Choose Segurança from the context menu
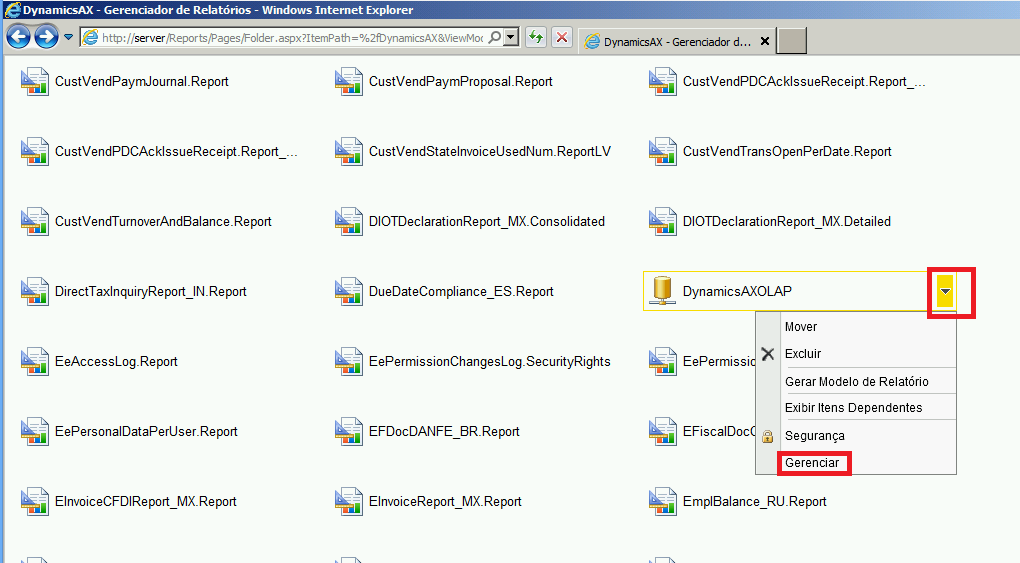 click(x=814, y=436)
